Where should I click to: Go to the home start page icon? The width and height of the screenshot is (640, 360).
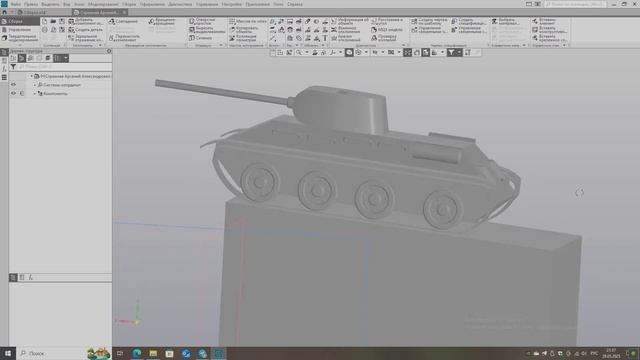(x=4, y=12)
